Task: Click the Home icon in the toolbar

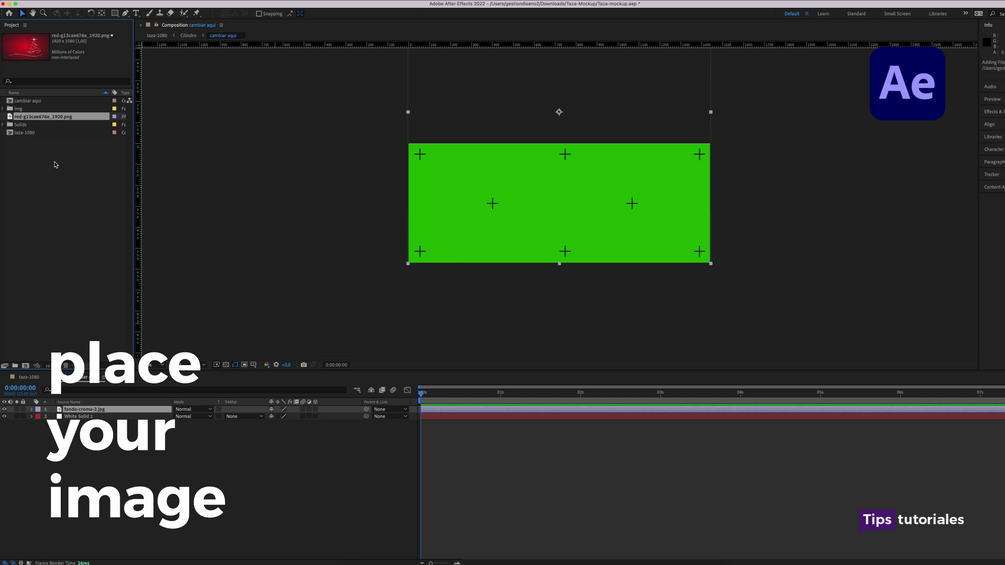Action: coord(9,13)
